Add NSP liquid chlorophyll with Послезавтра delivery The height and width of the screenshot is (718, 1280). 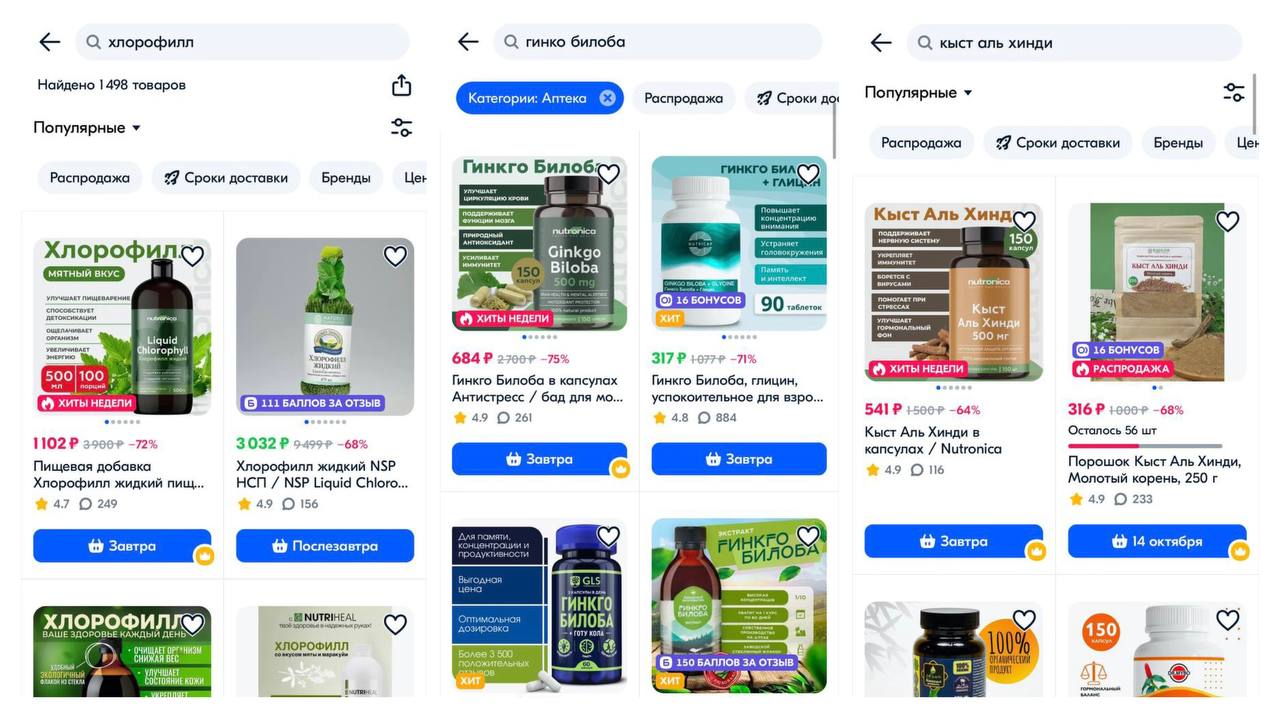point(325,546)
